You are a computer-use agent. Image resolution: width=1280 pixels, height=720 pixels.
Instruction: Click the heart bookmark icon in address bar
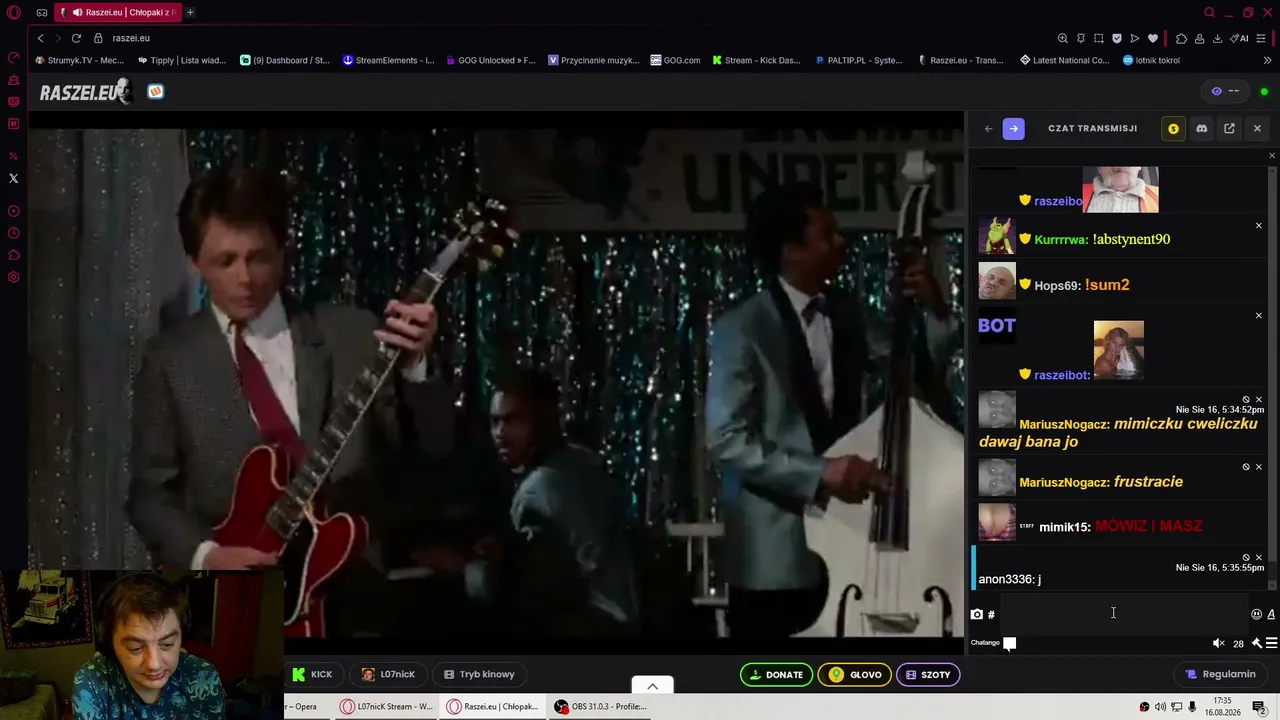(1153, 38)
